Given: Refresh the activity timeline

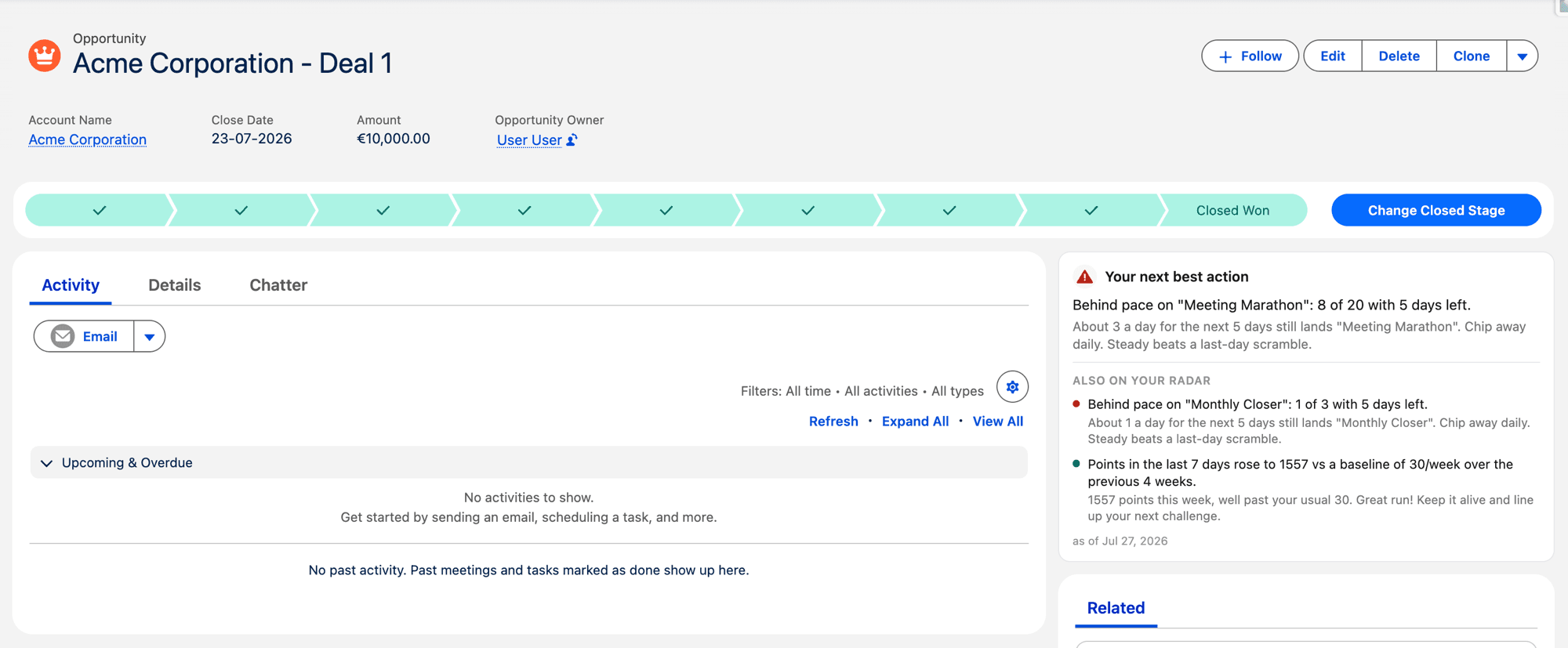Looking at the screenshot, I should pyautogui.click(x=833, y=422).
